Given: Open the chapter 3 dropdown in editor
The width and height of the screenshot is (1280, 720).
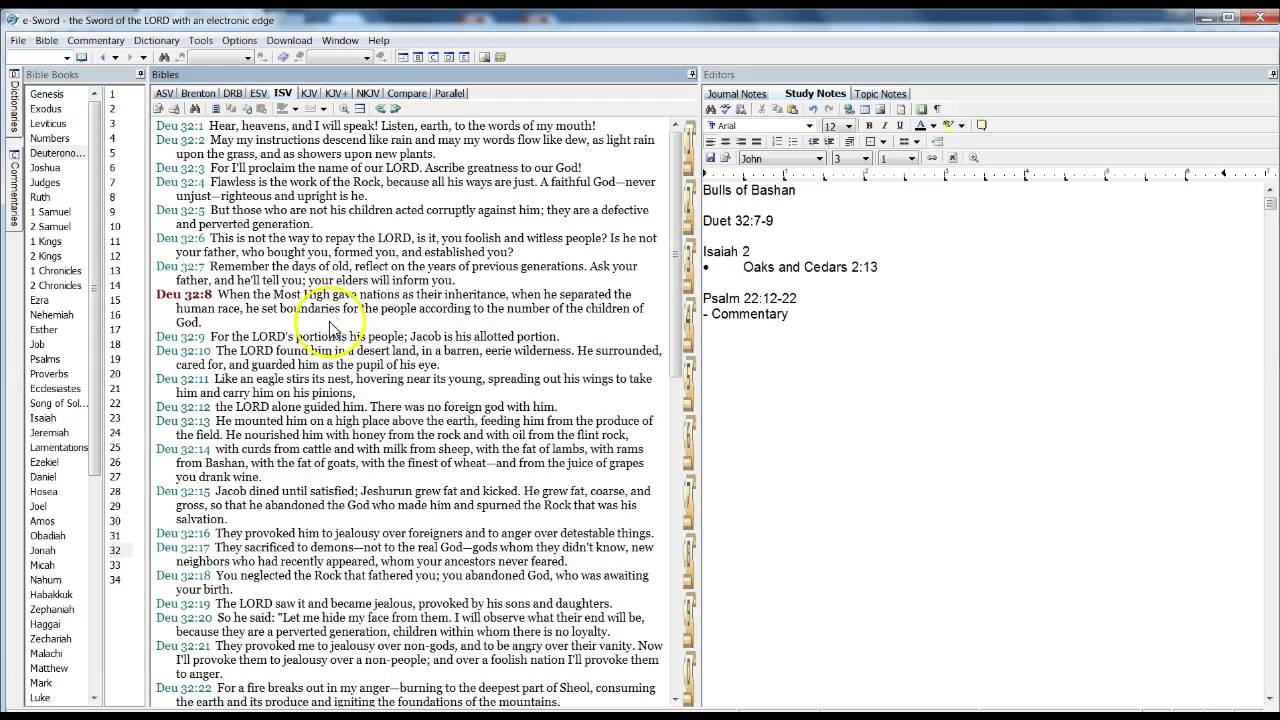Looking at the screenshot, I should tap(866, 158).
